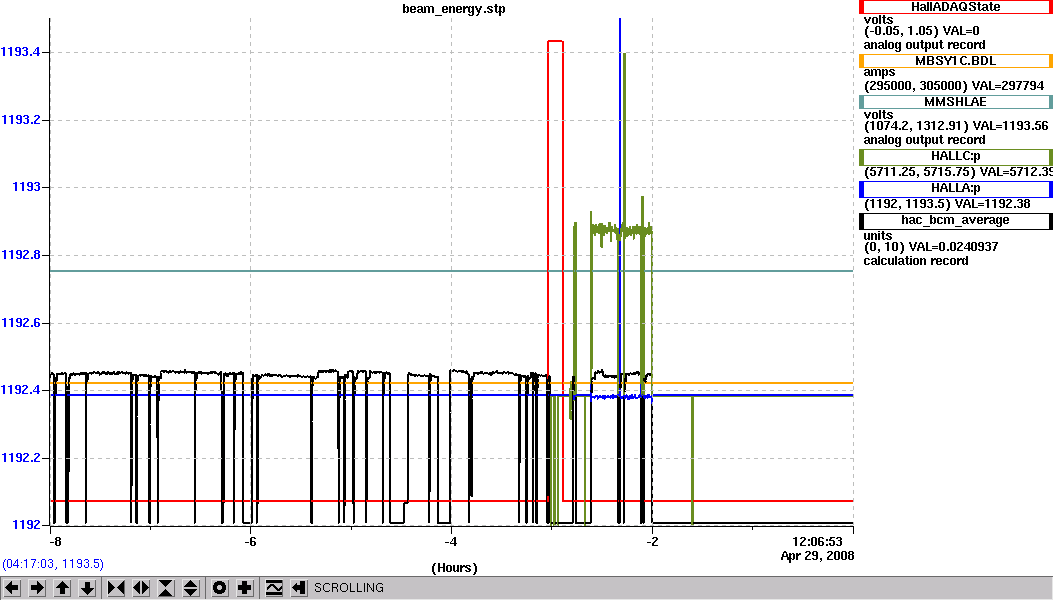Screen dimensions: 1053x600
Task: Click the 1192.8 y-axis label
Action: click(20, 255)
